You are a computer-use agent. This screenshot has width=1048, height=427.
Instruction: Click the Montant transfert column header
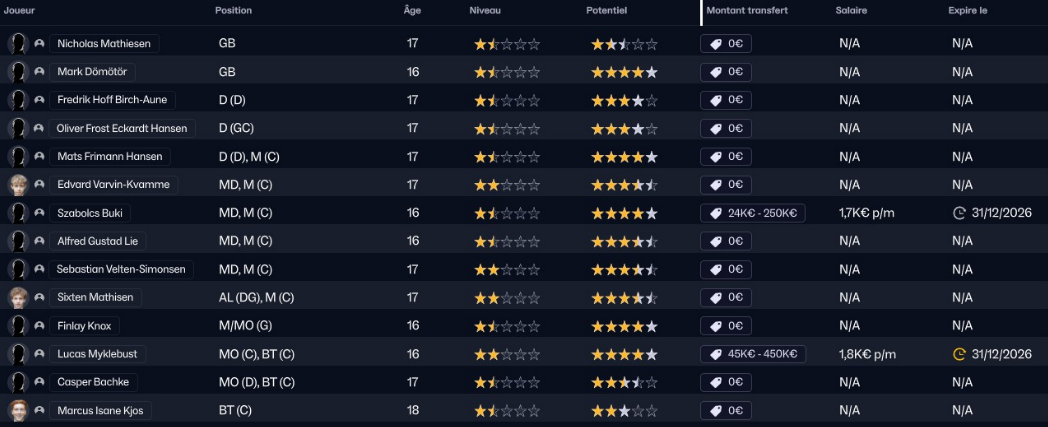[747, 10]
